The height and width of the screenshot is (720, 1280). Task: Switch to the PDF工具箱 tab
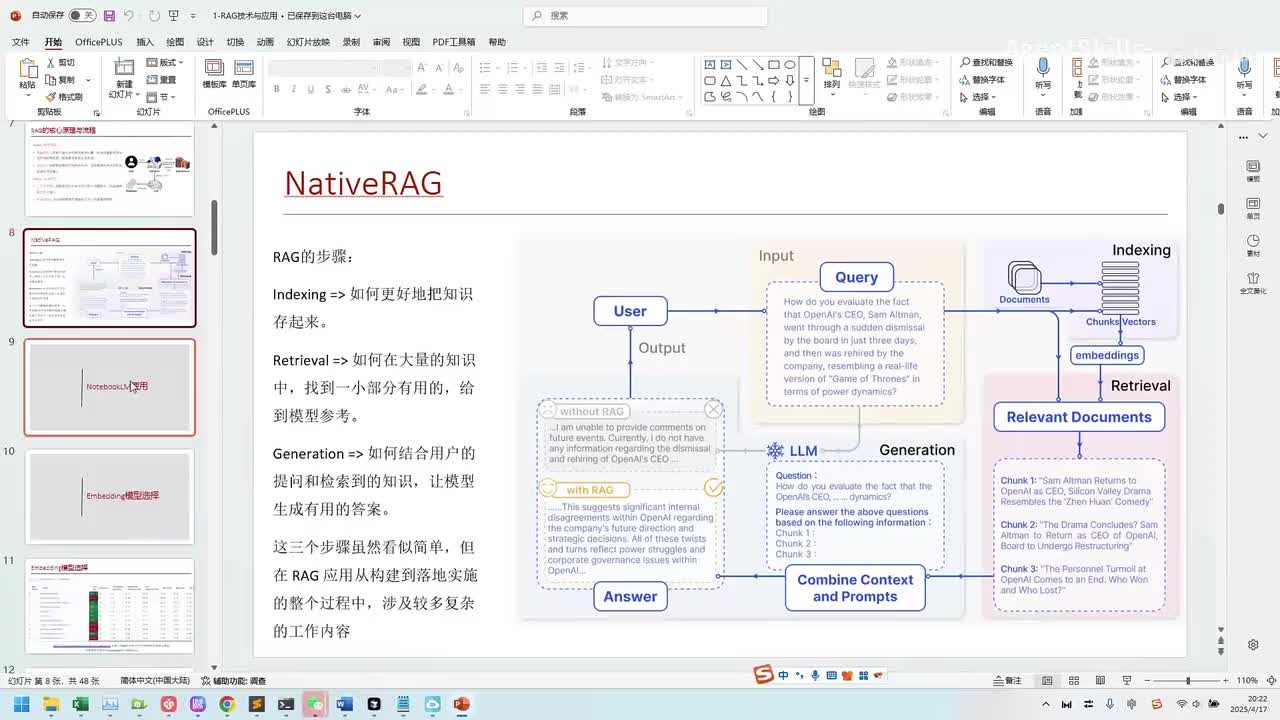(454, 42)
